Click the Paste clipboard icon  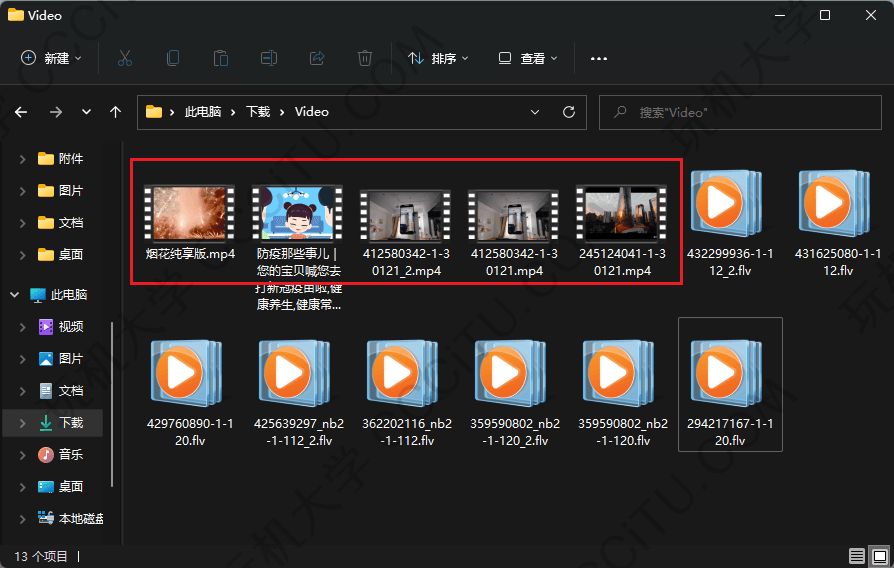221,58
